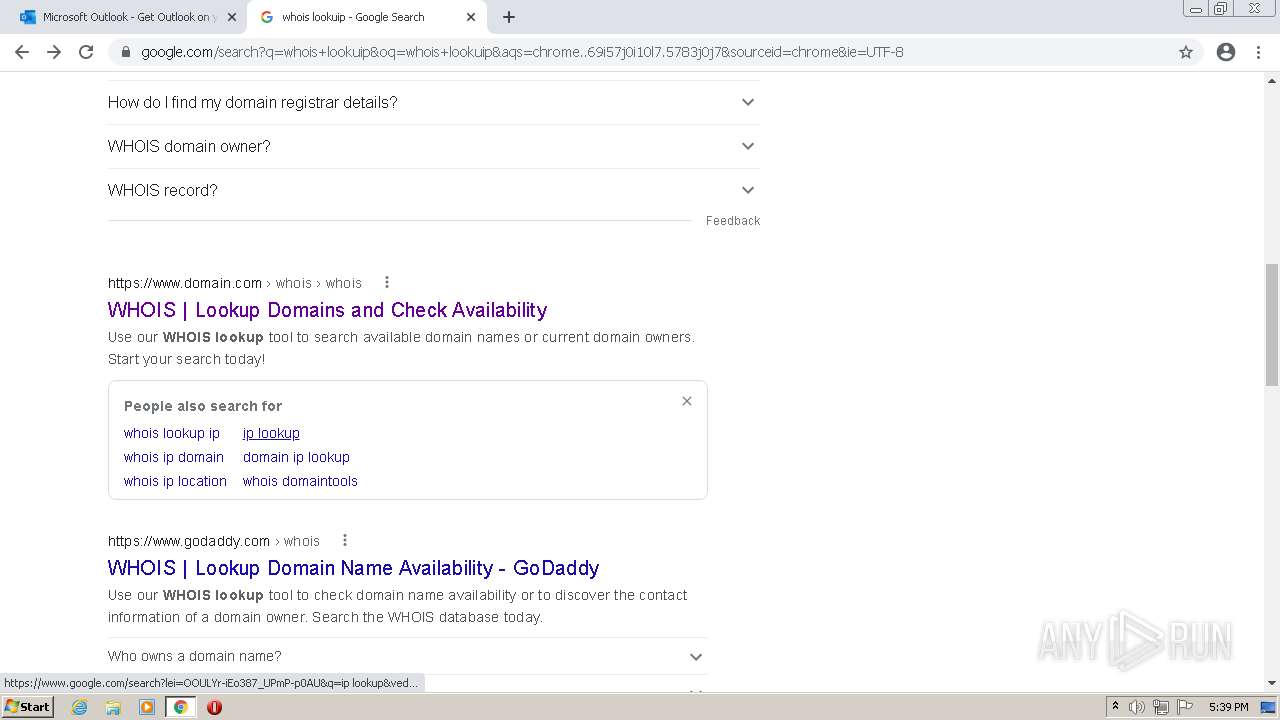Click the https://www.godaddy.com breadcrumb
Viewport: 1280px width, 720px height.
[189, 541]
